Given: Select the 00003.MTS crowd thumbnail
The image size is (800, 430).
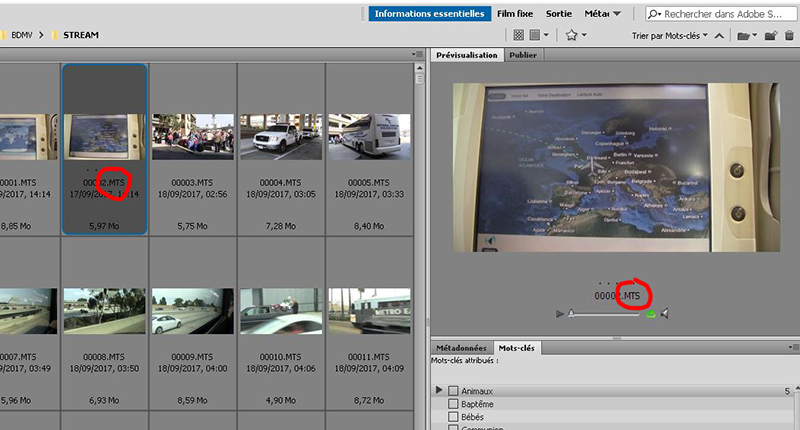Looking at the screenshot, I should pos(193,137).
